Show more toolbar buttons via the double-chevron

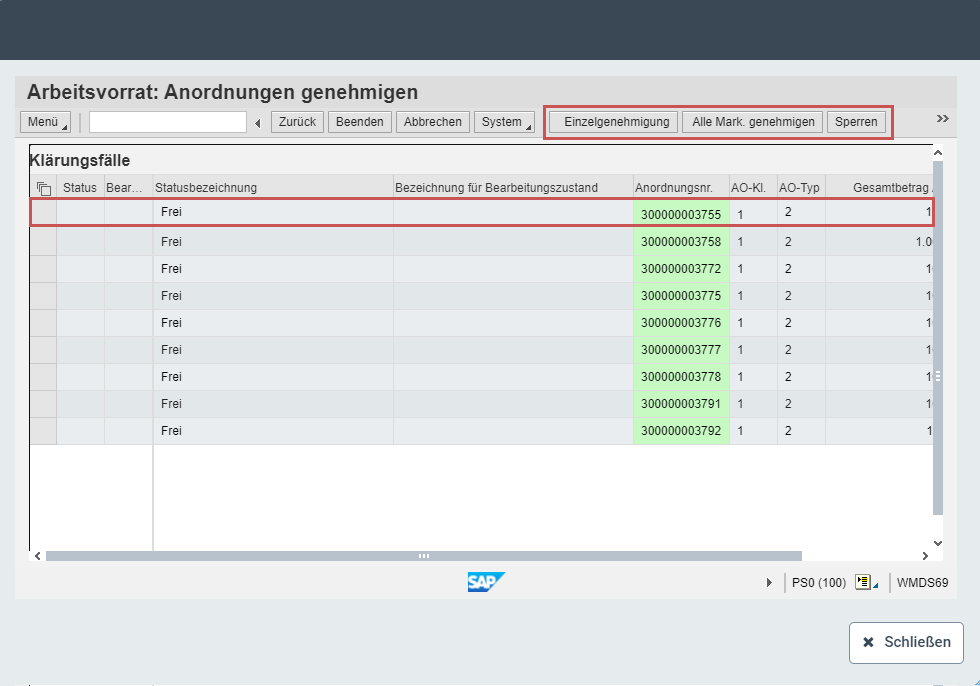[941, 117]
